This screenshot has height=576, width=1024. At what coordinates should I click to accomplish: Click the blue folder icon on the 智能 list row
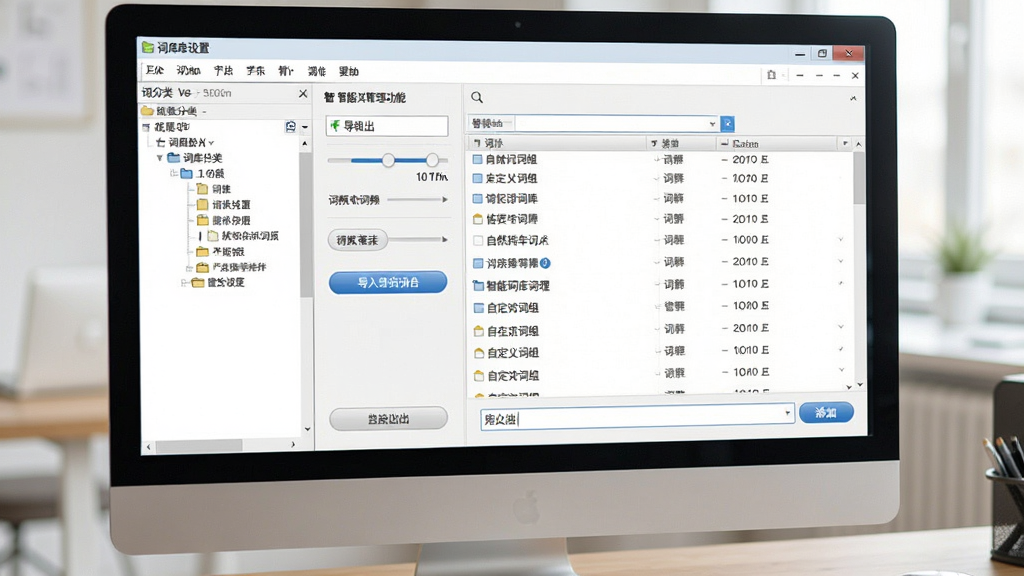[478, 285]
